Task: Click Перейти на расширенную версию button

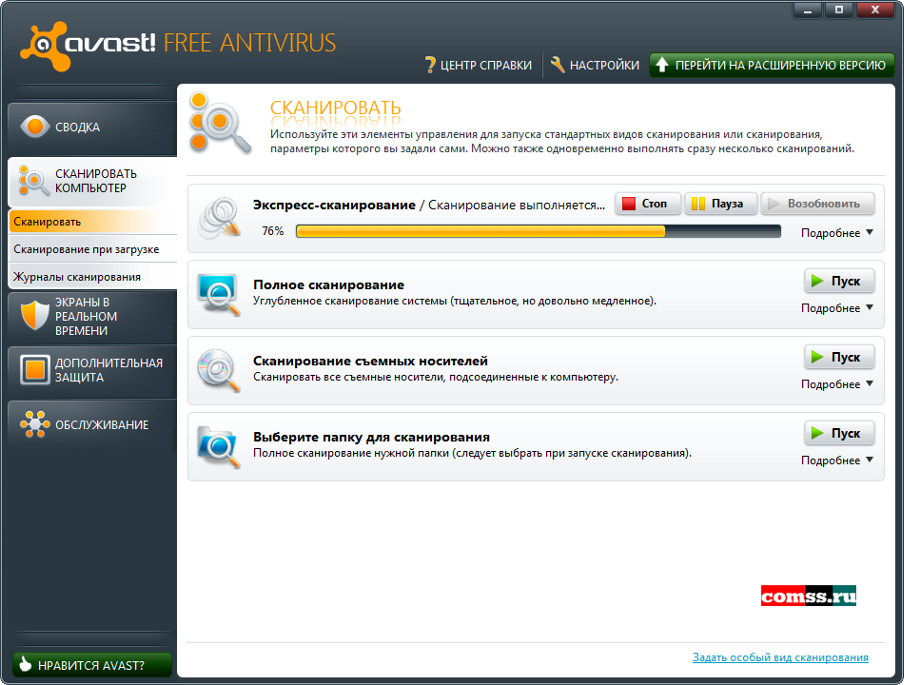Action: pos(771,65)
